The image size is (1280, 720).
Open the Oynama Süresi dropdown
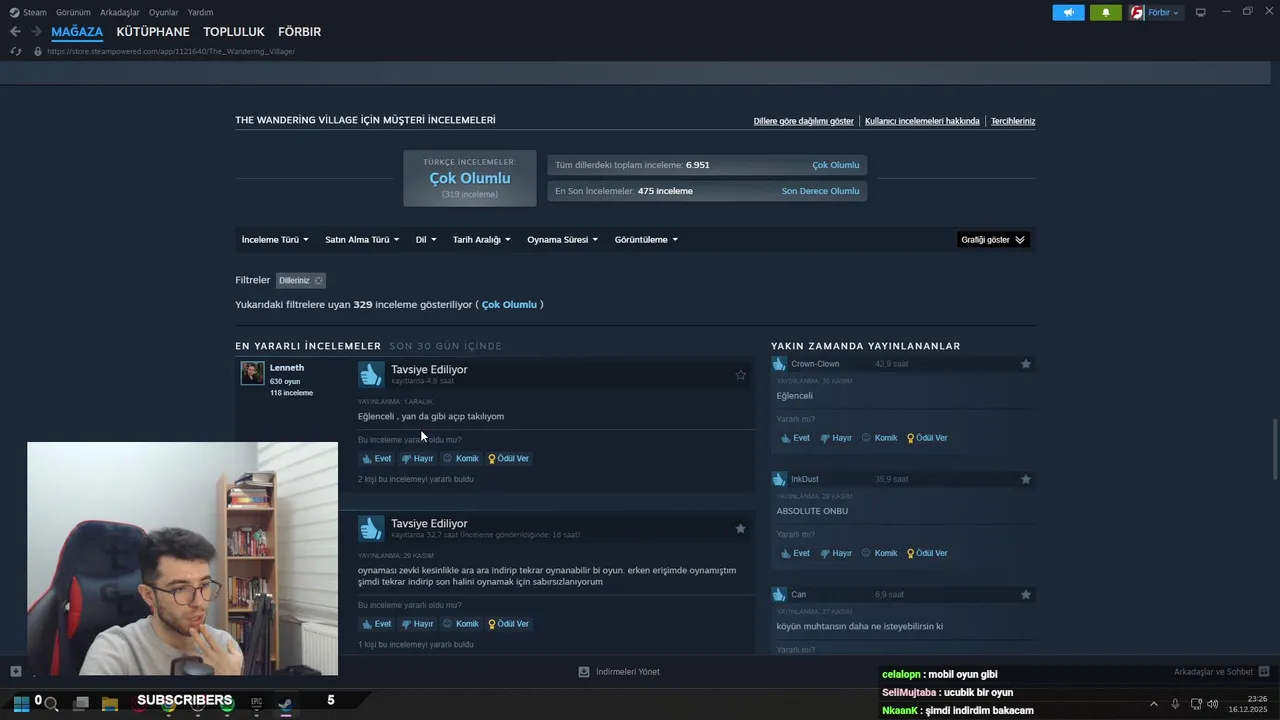coord(562,240)
